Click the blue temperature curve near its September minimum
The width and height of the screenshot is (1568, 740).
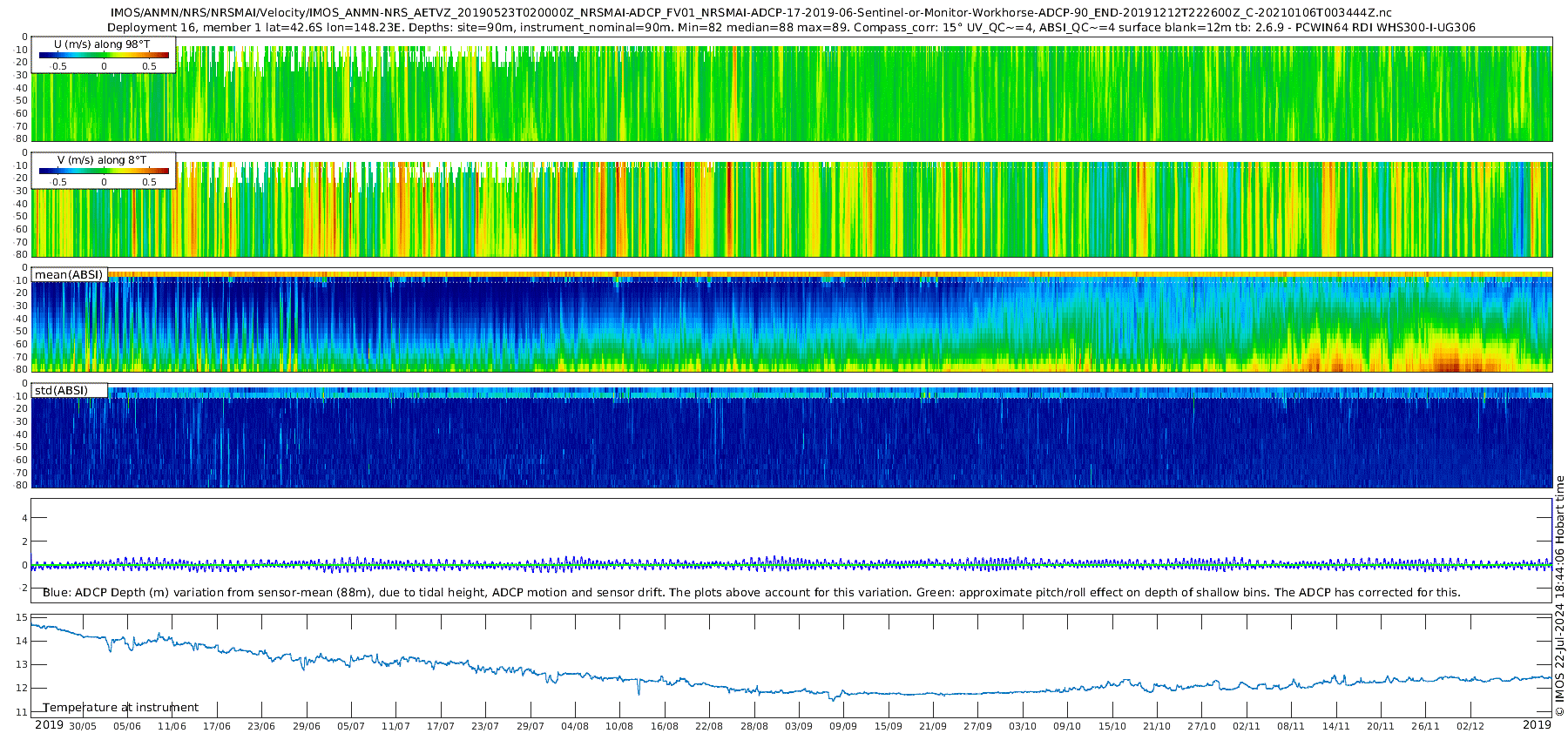[835, 696]
